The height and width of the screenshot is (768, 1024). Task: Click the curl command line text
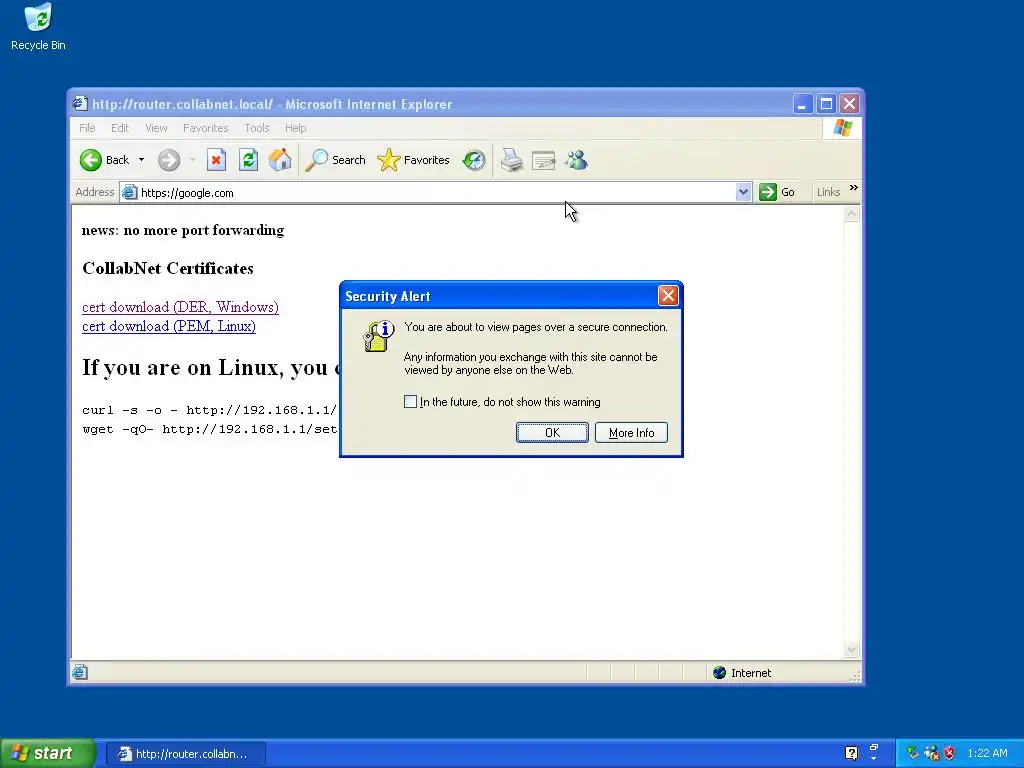[x=210, y=410]
